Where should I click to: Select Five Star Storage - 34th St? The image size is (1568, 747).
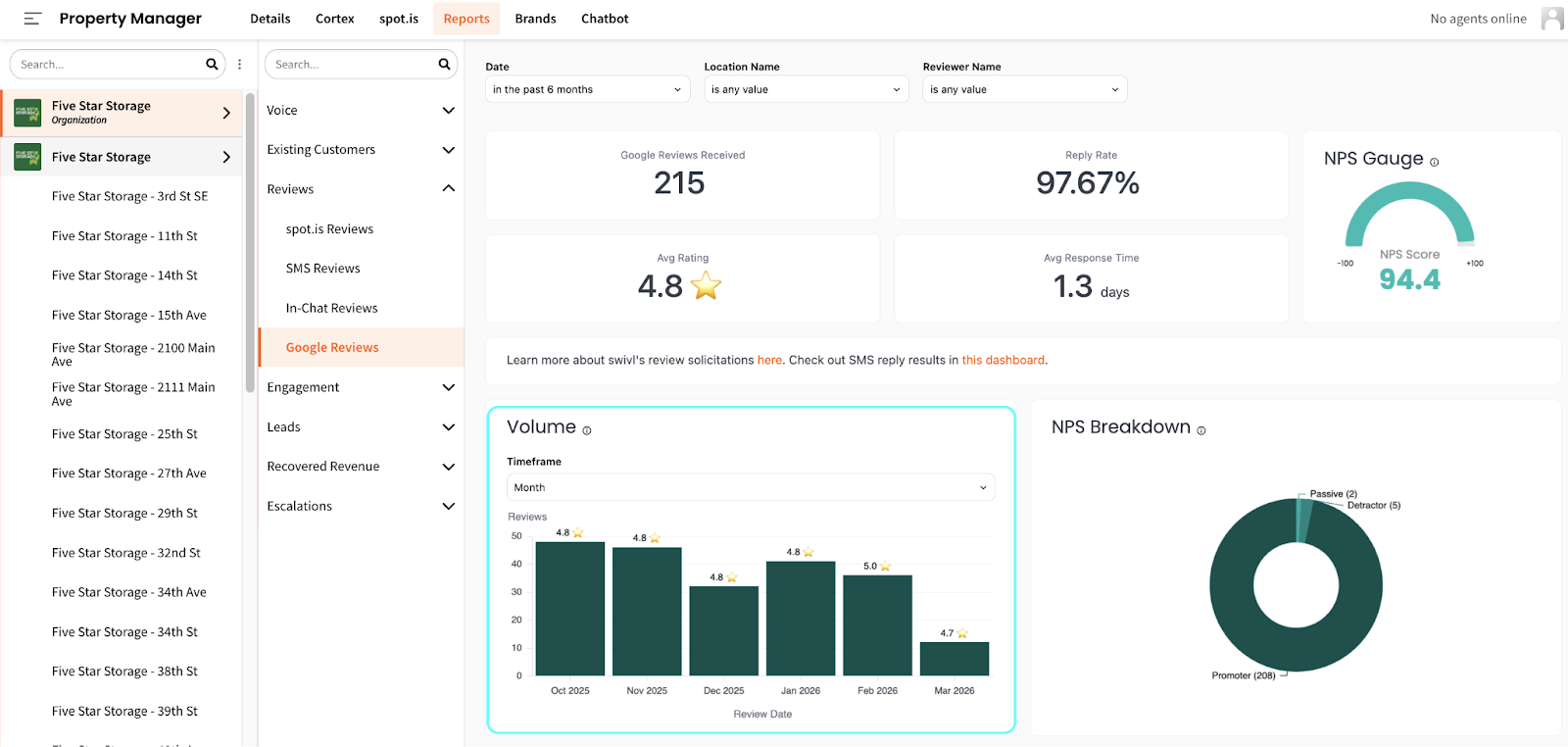click(124, 632)
